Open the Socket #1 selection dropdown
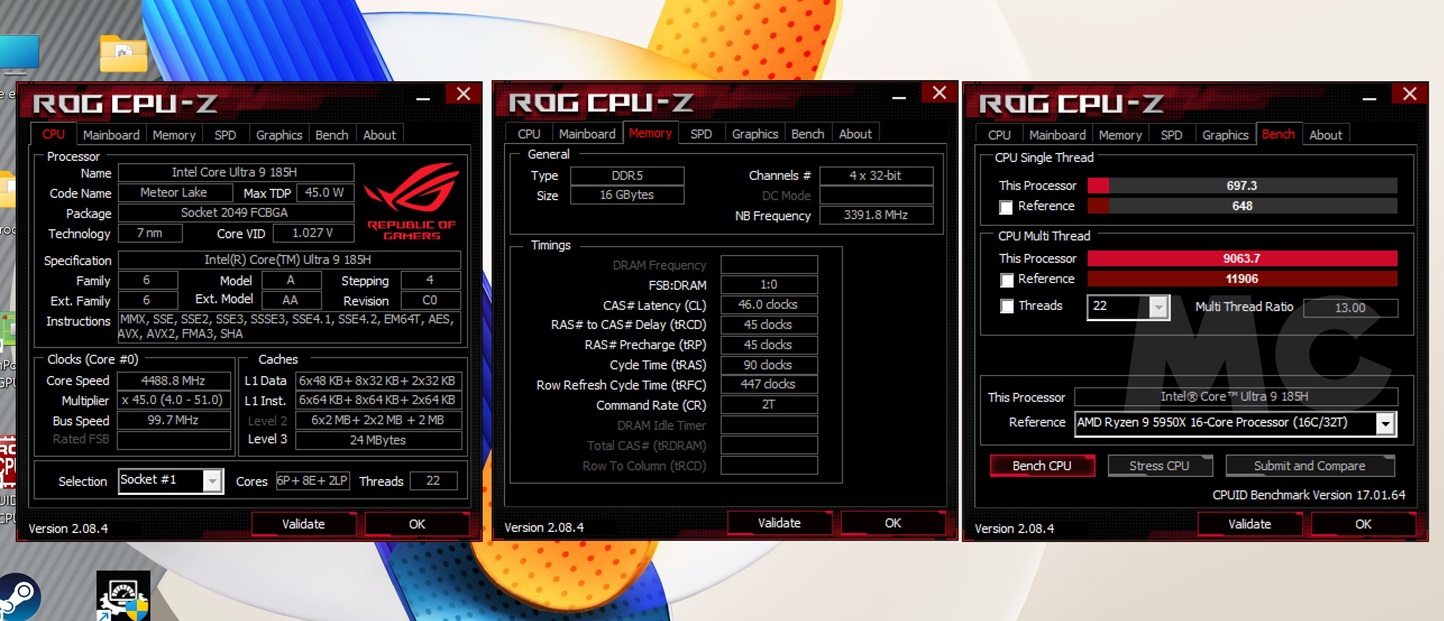Viewport: 1444px width, 621px height. coord(212,481)
